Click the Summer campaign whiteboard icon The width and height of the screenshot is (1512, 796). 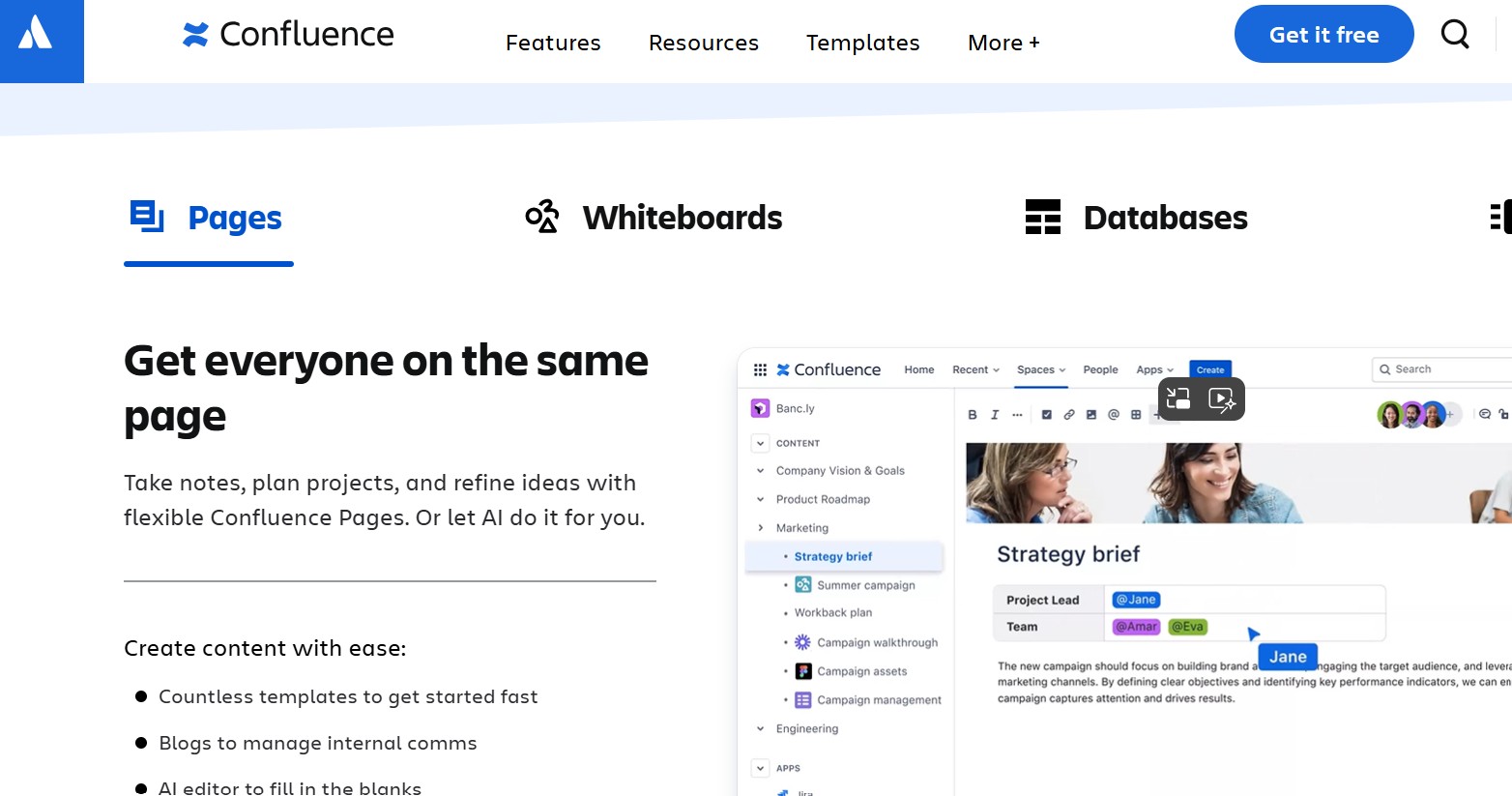(803, 584)
